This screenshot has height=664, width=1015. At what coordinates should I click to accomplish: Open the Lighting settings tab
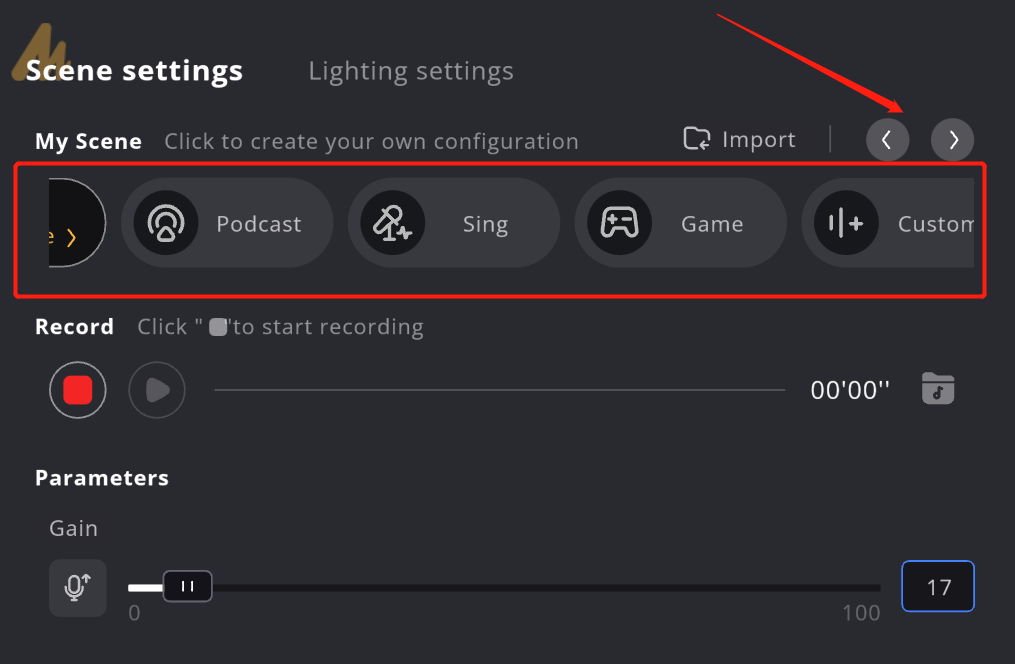coord(411,71)
